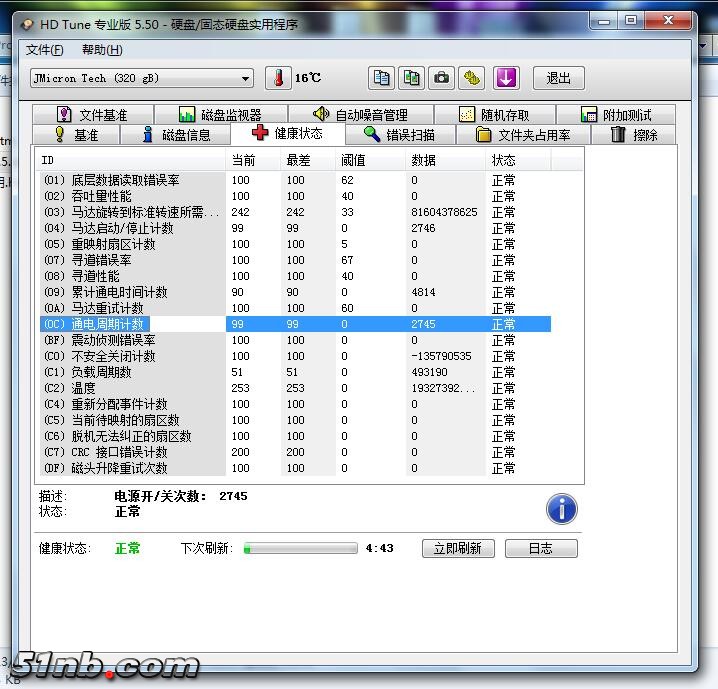Select row (C6) 脱机无法纠正的扇区数
The height and width of the screenshot is (689, 718).
[x=295, y=436]
